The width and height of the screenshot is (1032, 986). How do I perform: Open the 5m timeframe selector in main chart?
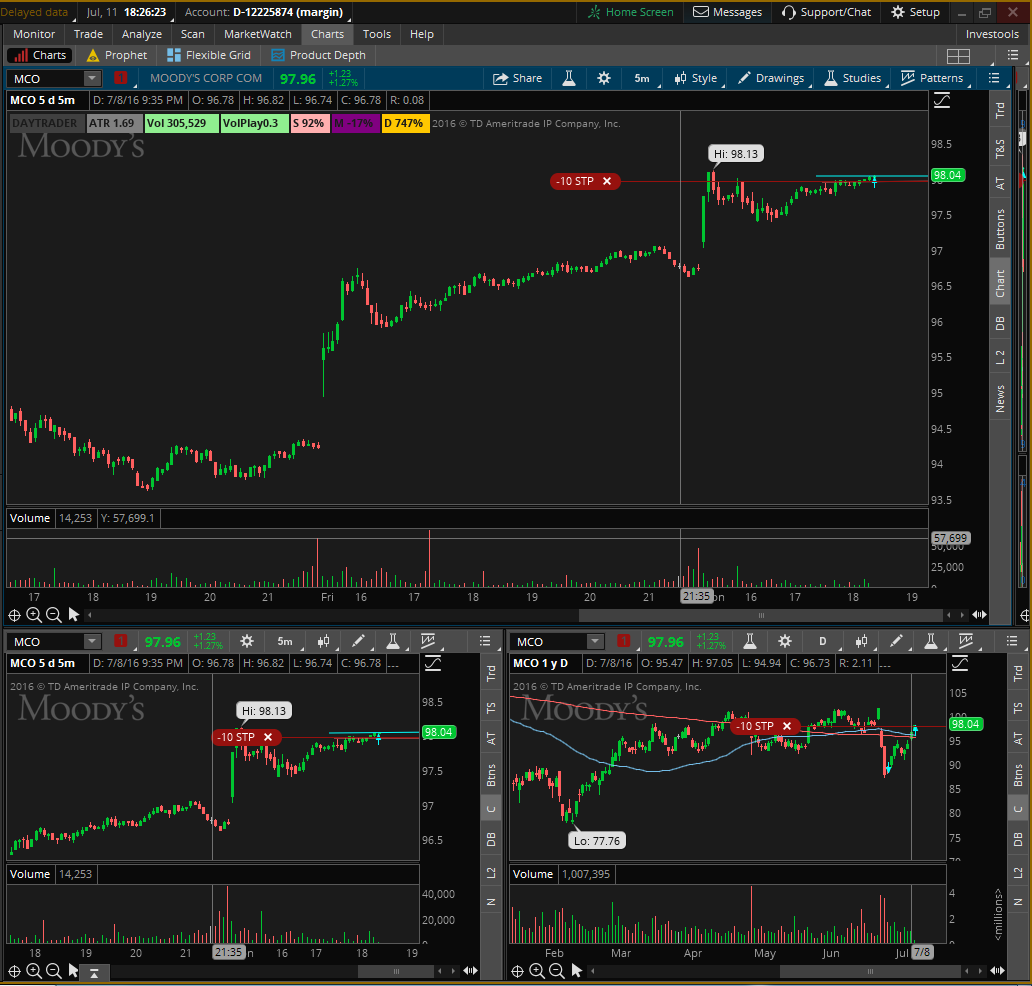click(x=642, y=78)
